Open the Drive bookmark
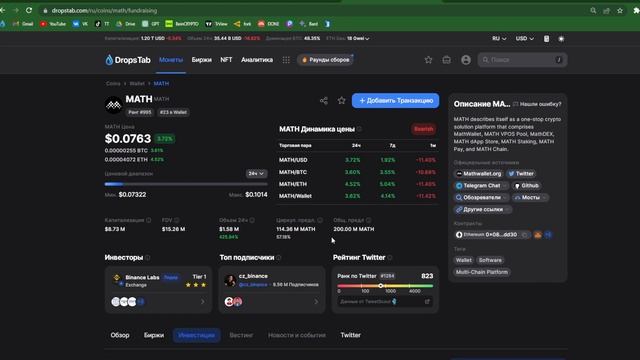The height and width of the screenshot is (360, 640). pos(126,24)
